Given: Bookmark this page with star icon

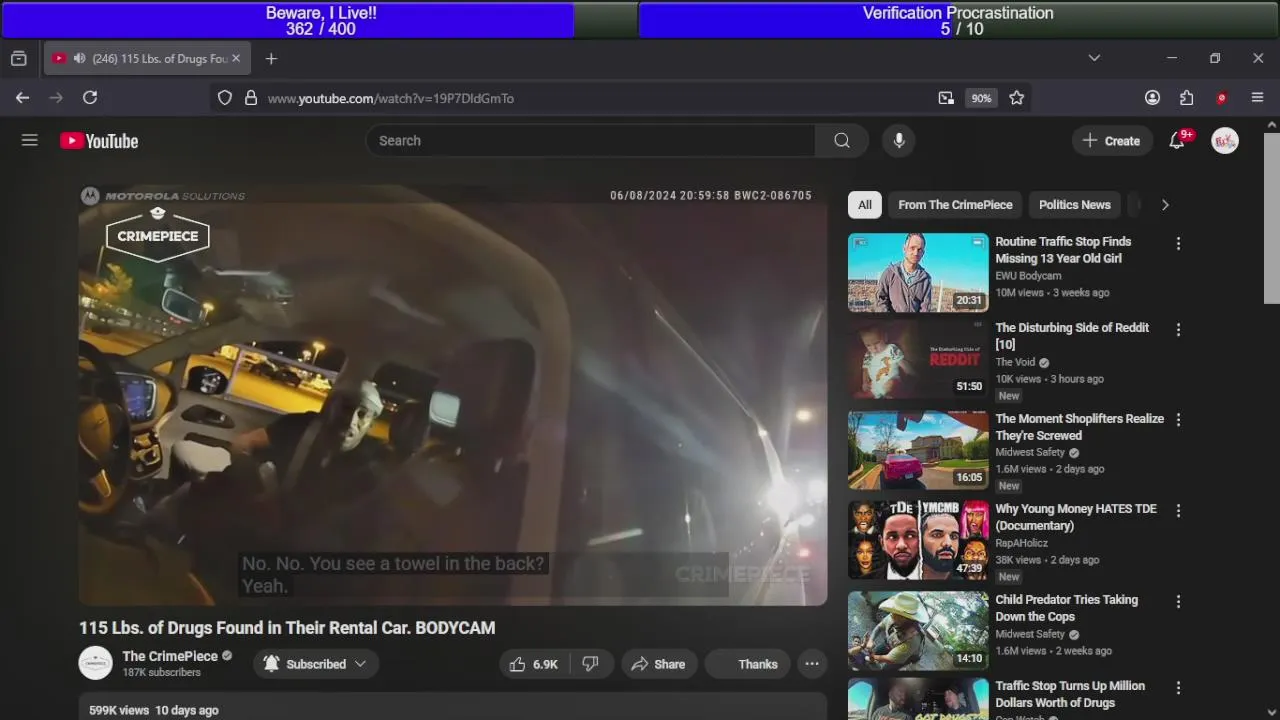Looking at the screenshot, I should tap(1017, 98).
